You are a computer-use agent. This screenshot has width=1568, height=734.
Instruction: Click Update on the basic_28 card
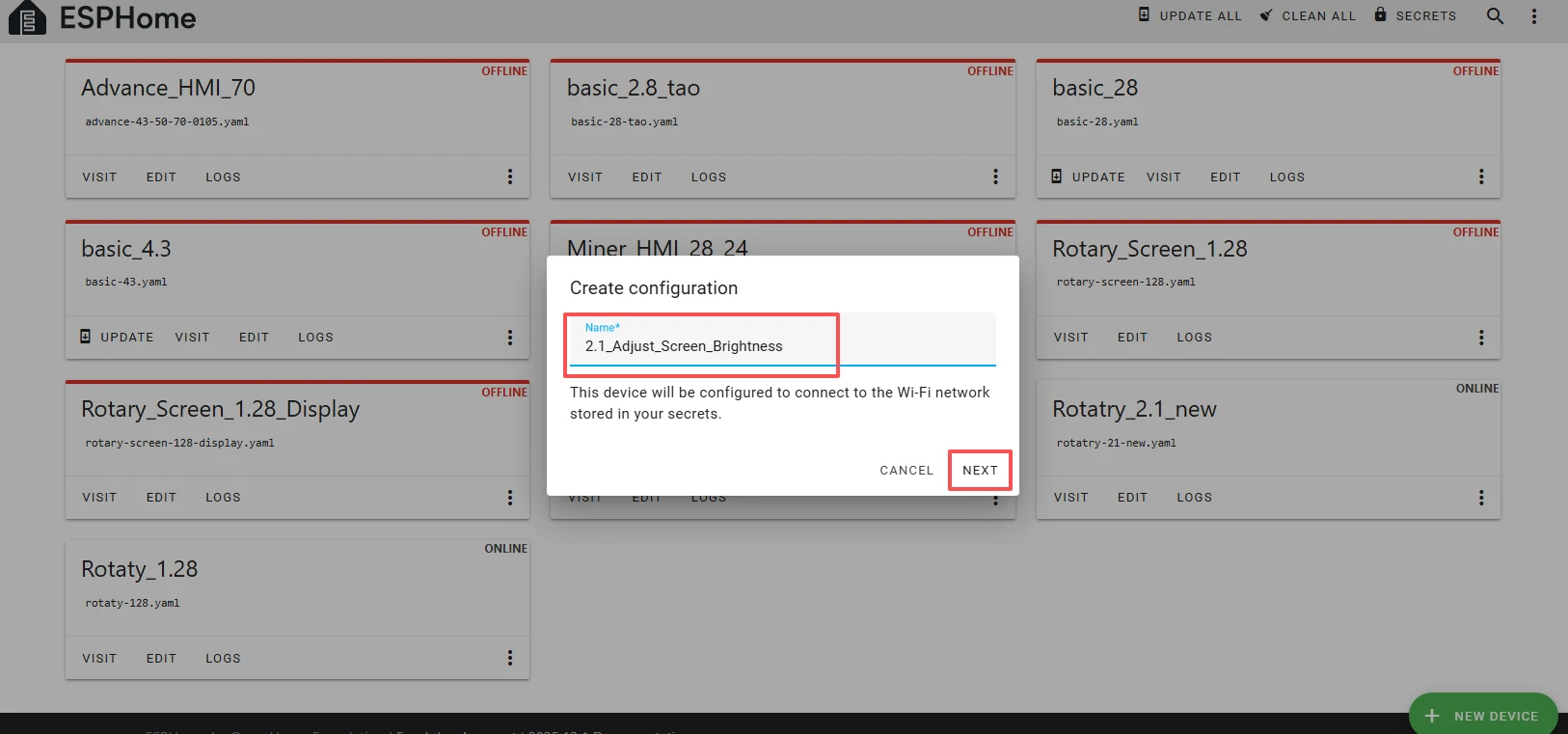coord(1088,177)
